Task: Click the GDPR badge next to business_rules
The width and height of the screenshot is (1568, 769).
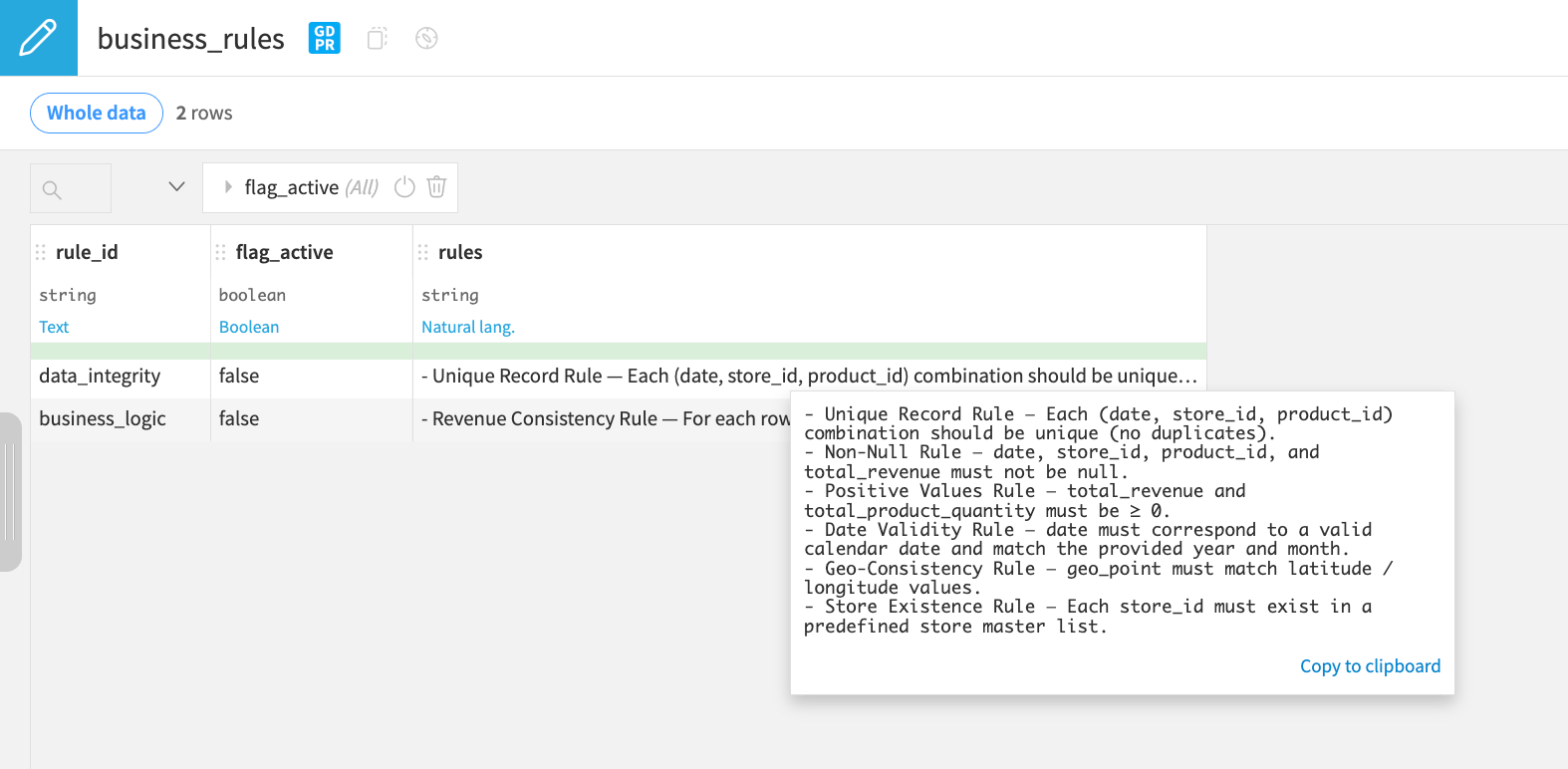Action: 323,38
